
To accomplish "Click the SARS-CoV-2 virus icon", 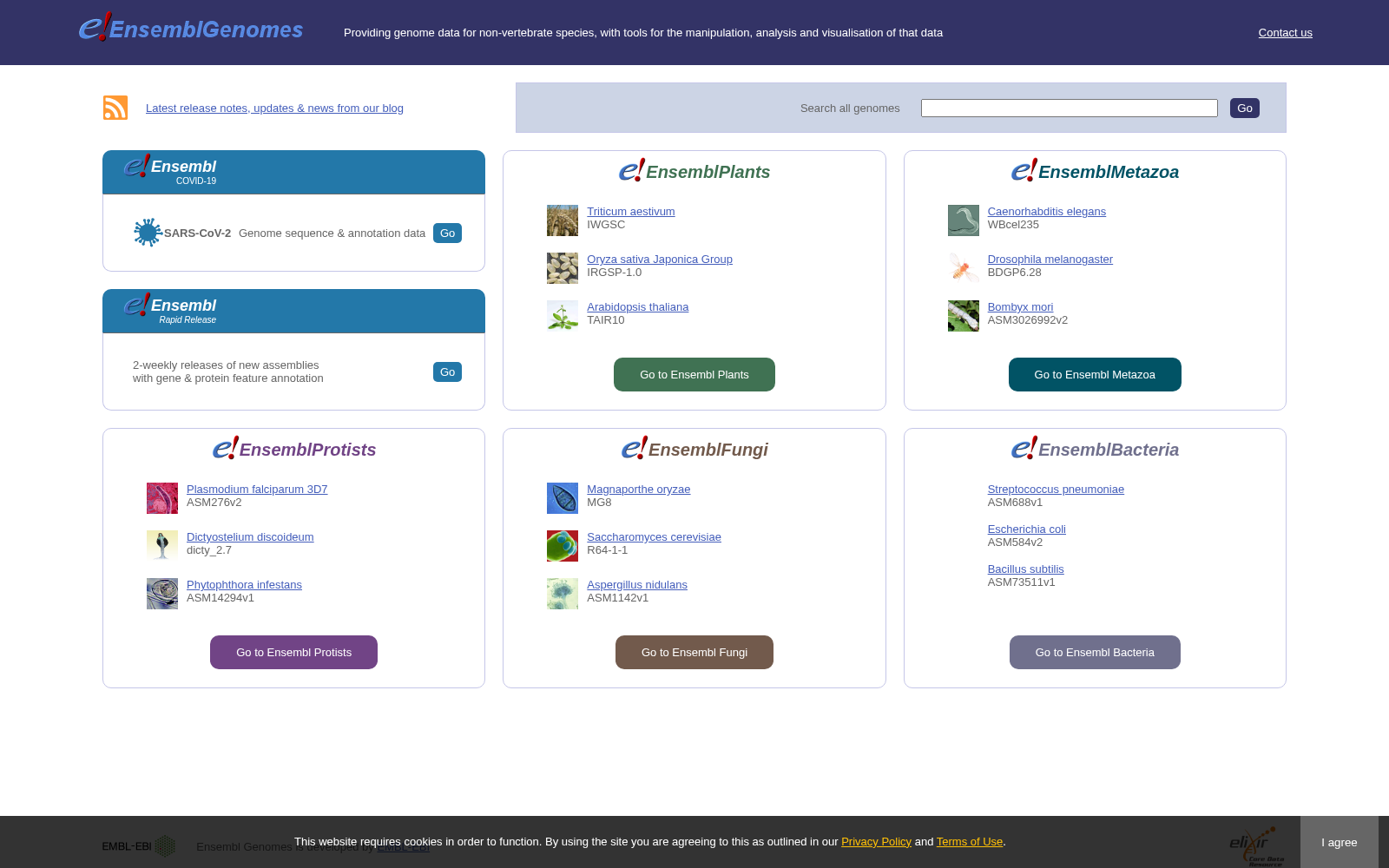I will tap(148, 233).
